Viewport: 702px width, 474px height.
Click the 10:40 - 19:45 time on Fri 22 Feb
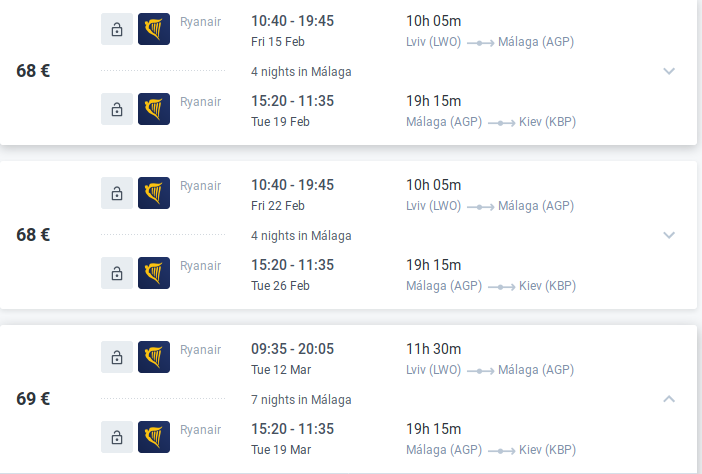[292, 185]
